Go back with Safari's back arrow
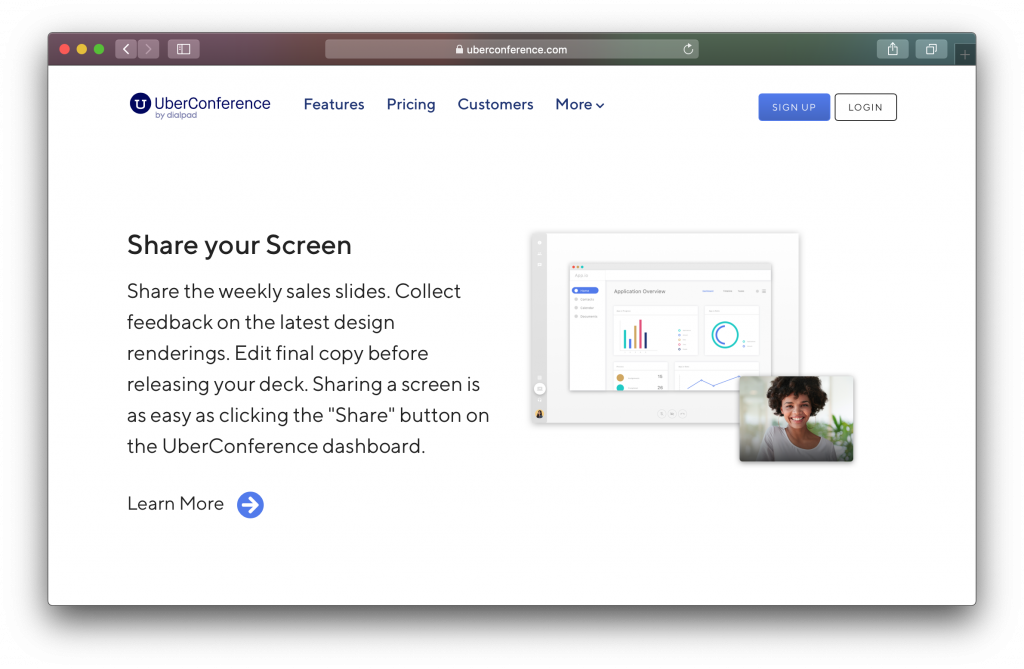 coord(126,49)
